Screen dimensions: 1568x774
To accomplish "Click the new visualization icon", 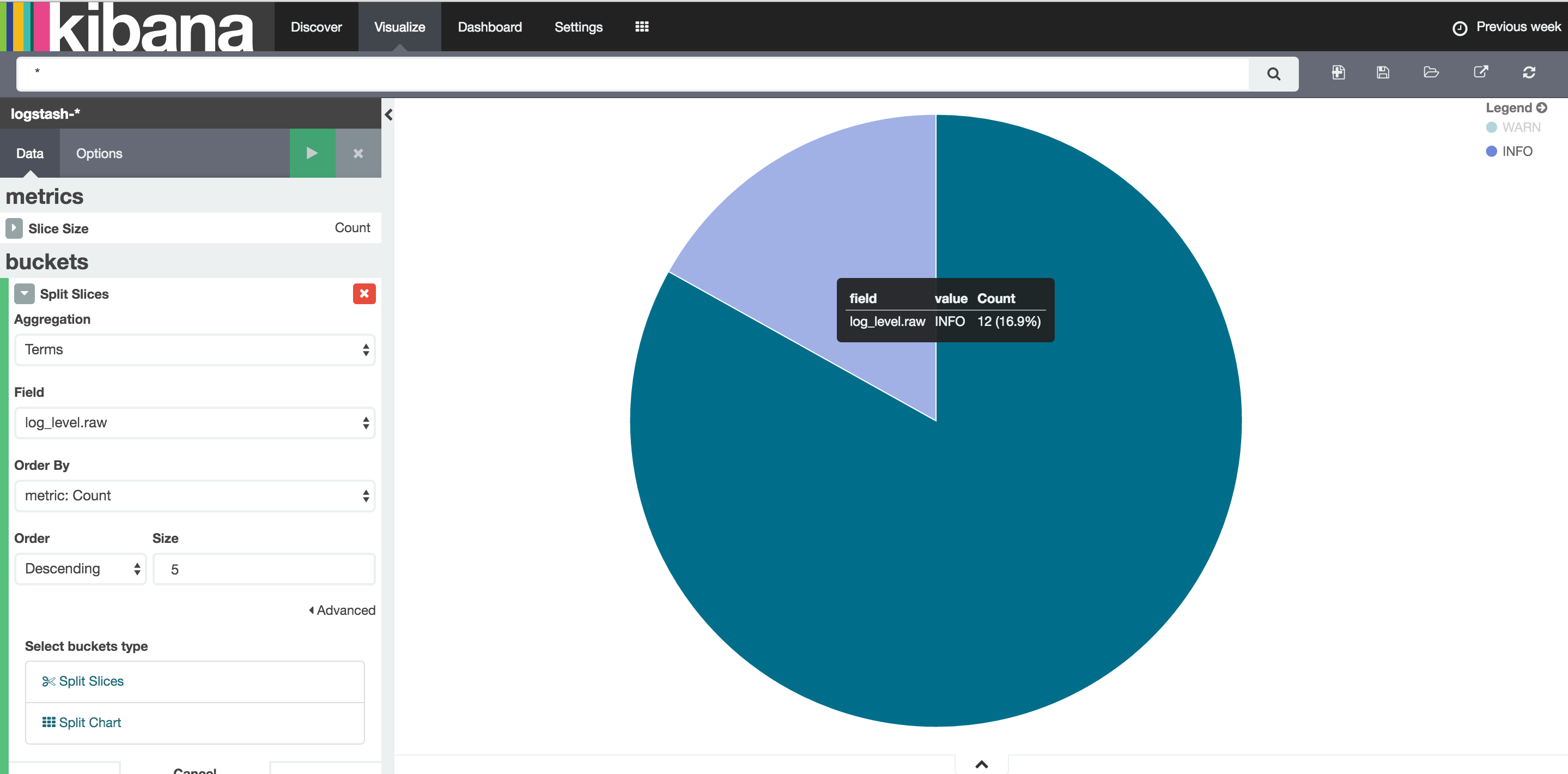I will click(x=1338, y=72).
